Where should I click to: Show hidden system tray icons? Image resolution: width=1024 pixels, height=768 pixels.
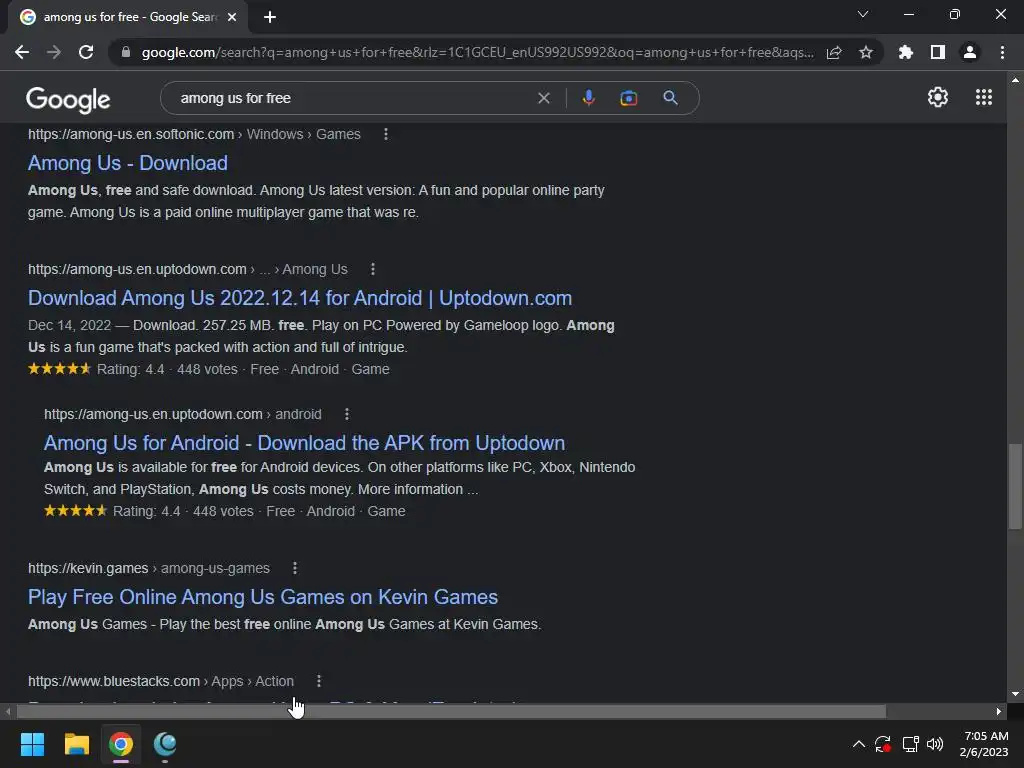pyautogui.click(x=859, y=744)
